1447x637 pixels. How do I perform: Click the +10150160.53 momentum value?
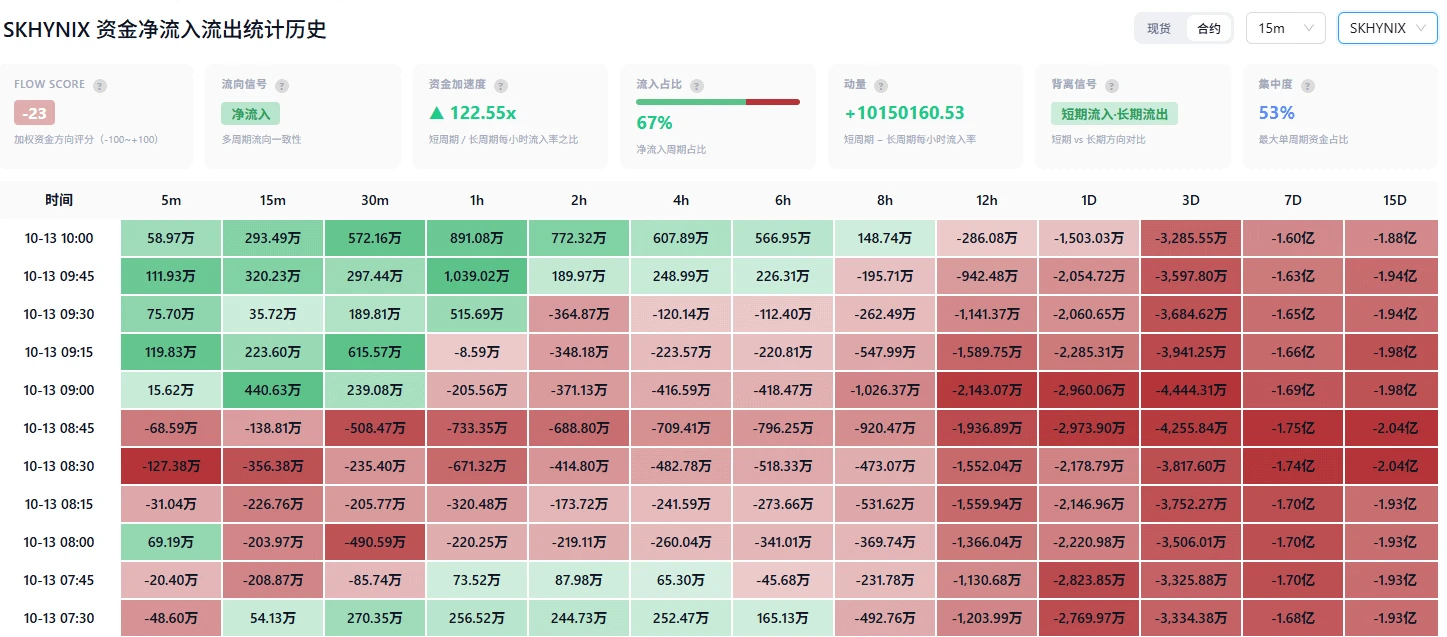(904, 113)
